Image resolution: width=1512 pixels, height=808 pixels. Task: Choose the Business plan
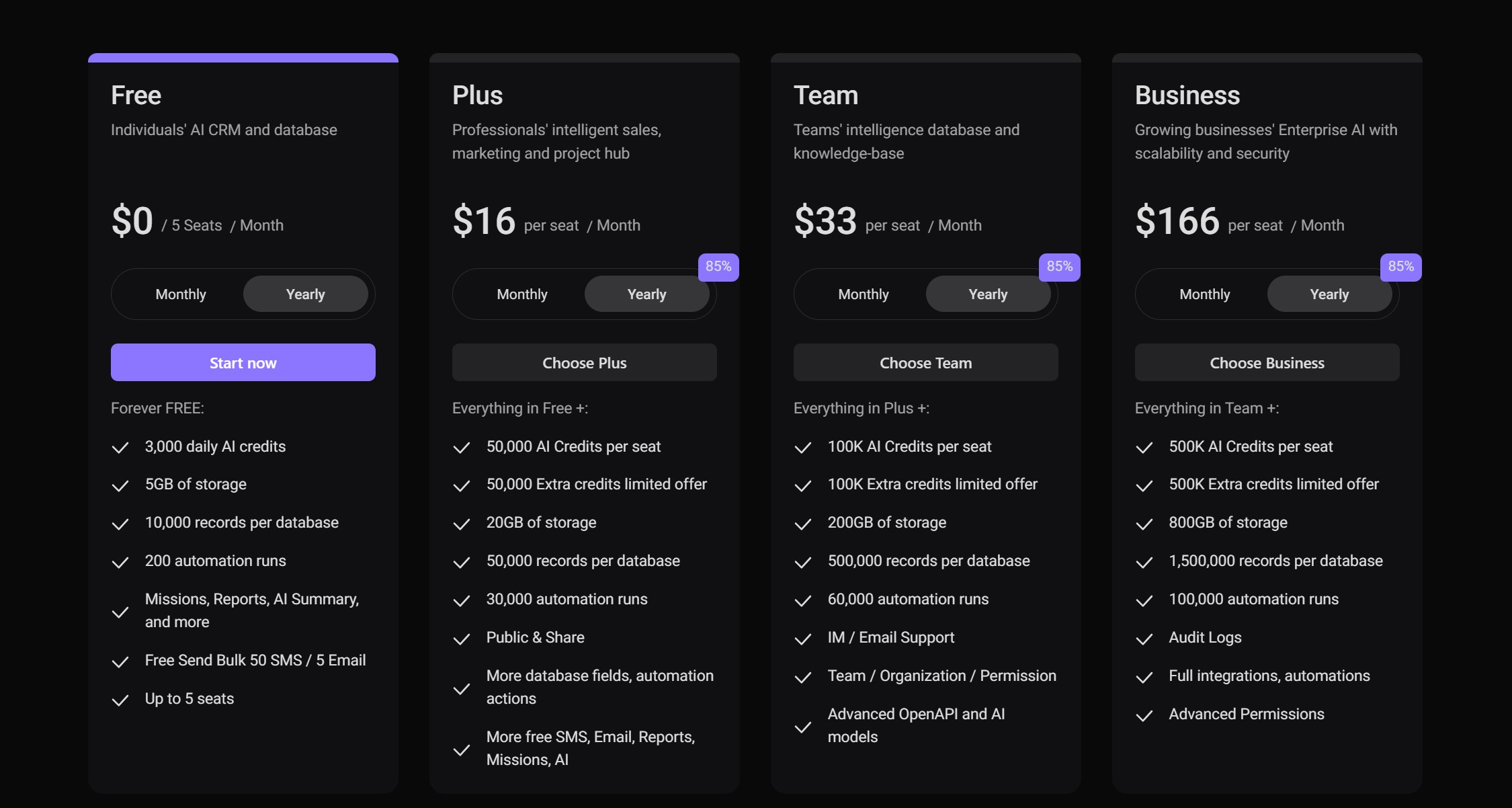click(1267, 362)
